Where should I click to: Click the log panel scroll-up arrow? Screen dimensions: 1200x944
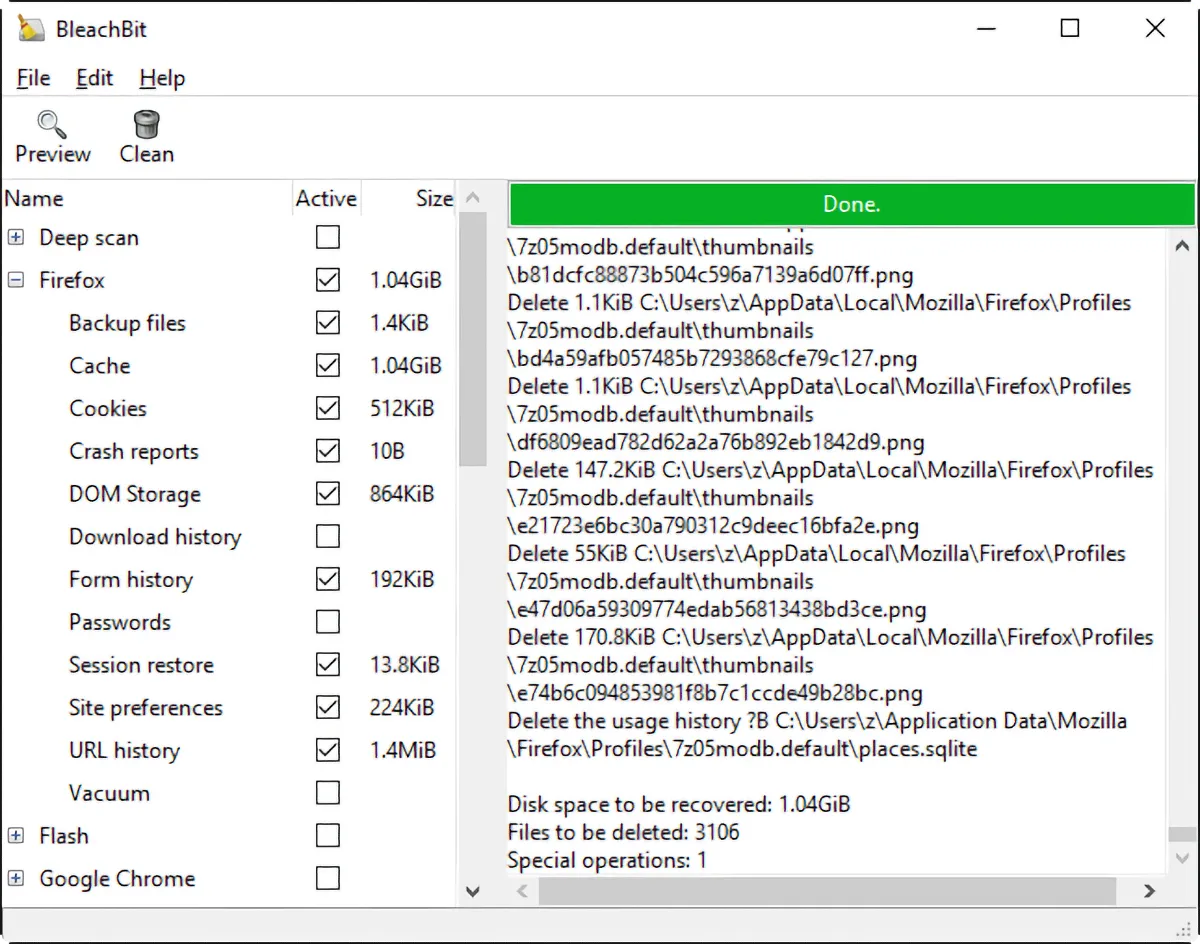(x=1181, y=245)
